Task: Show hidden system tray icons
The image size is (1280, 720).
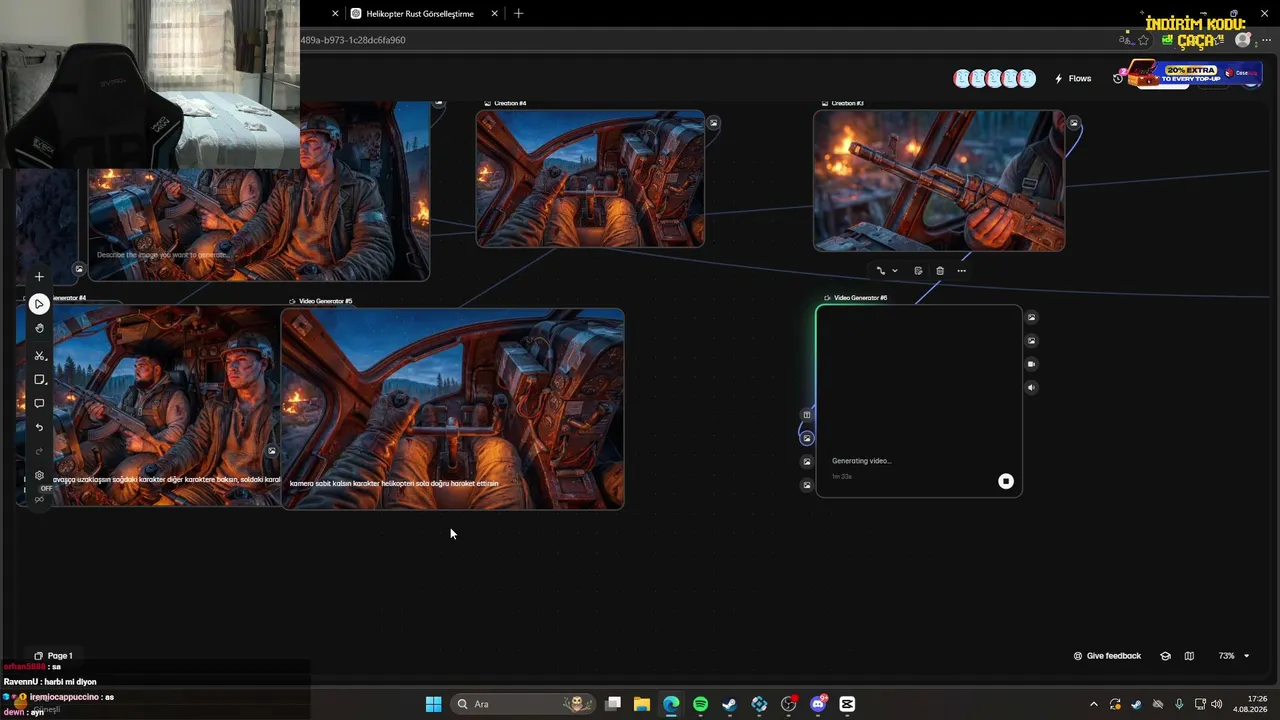Action: pyautogui.click(x=1093, y=704)
